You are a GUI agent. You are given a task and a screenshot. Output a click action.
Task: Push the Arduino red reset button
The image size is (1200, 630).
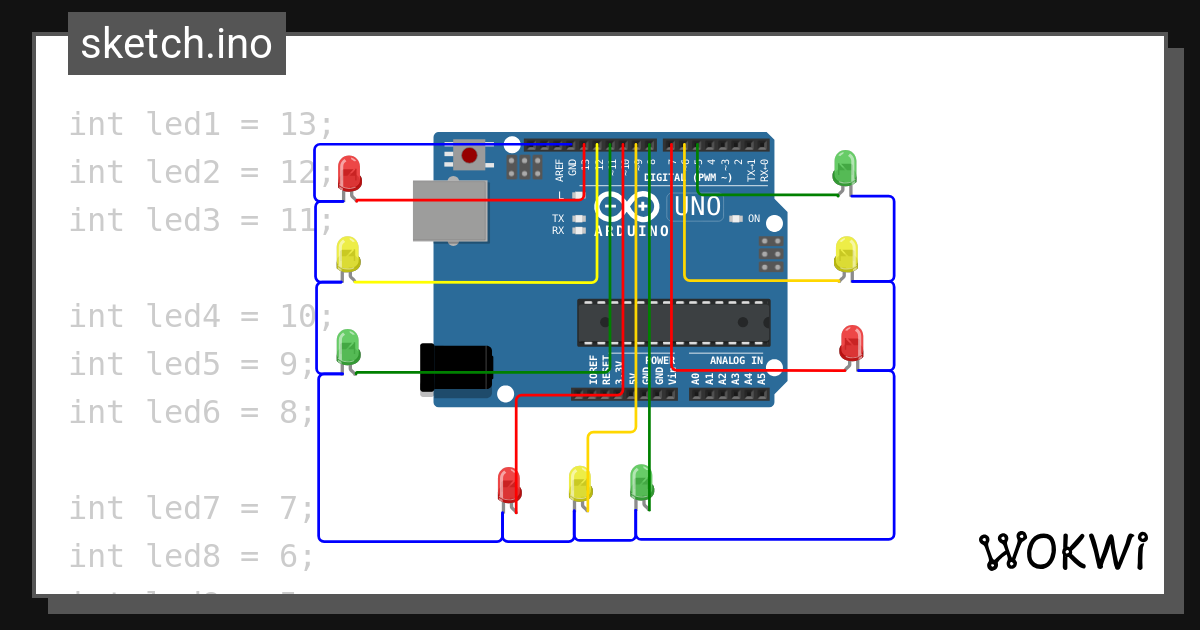coord(469,155)
